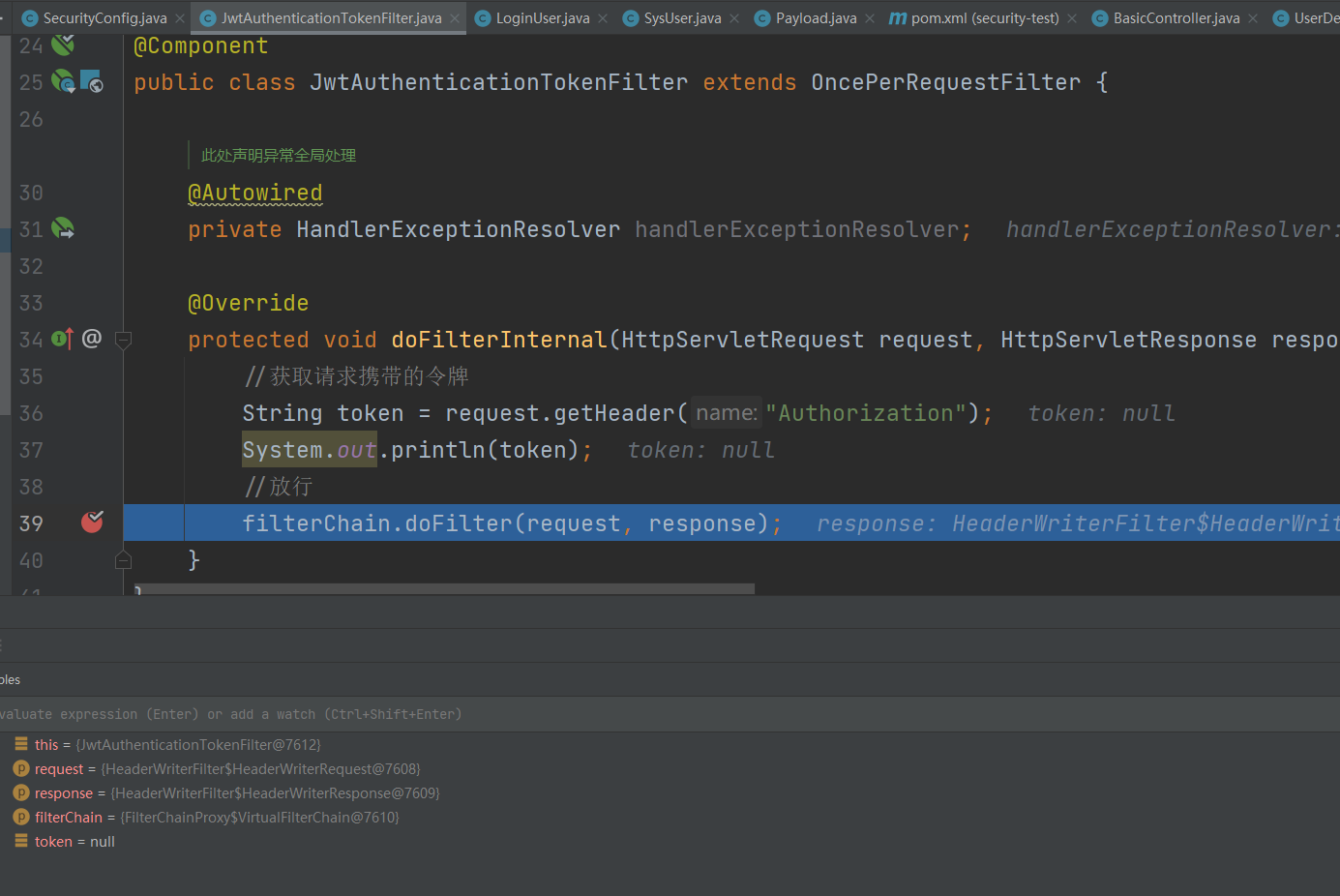Viewport: 1340px width, 896px height.
Task: Click the autowired dependency gutter icon on line 31
Action: click(63, 229)
